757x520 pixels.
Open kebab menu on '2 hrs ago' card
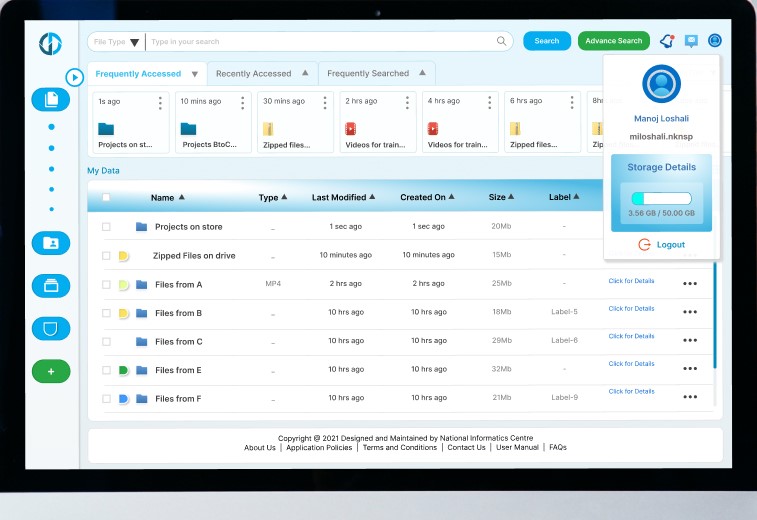click(x=407, y=102)
